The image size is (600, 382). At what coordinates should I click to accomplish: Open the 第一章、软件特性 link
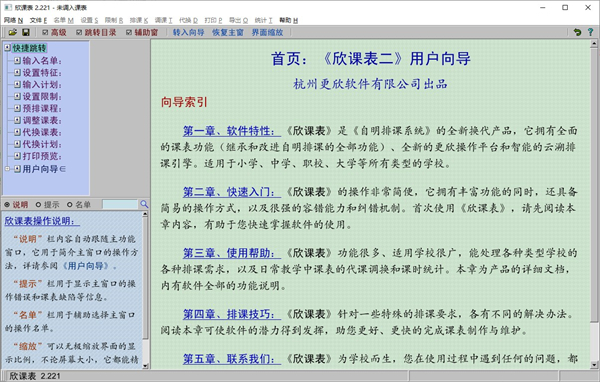232,131
